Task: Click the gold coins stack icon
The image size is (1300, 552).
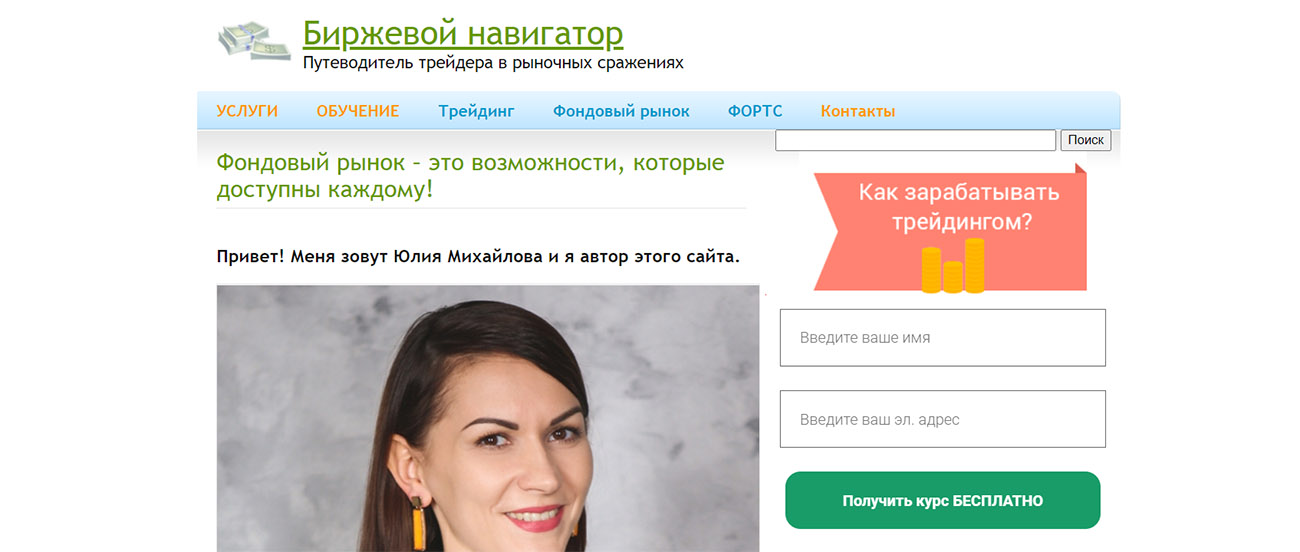Action: tap(952, 266)
